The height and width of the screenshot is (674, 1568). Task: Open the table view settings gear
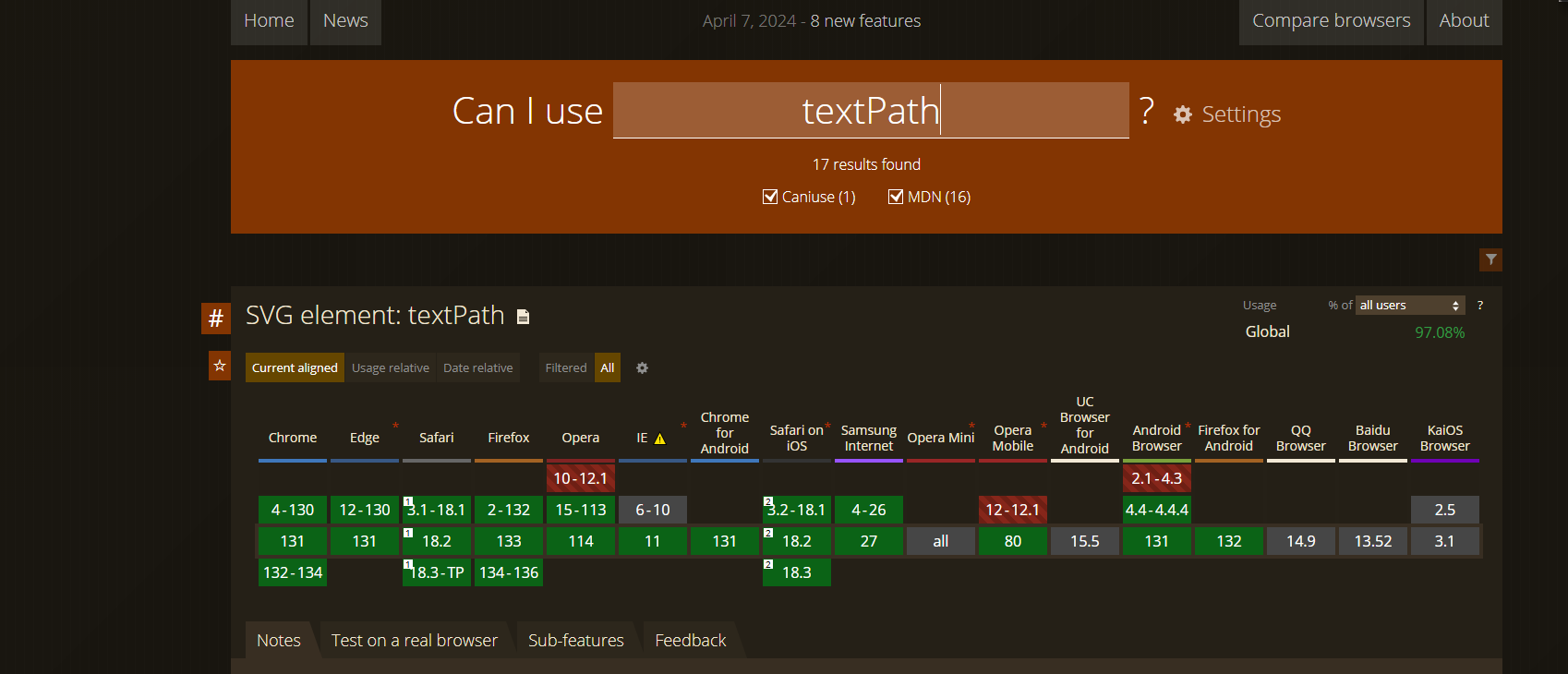click(x=642, y=367)
